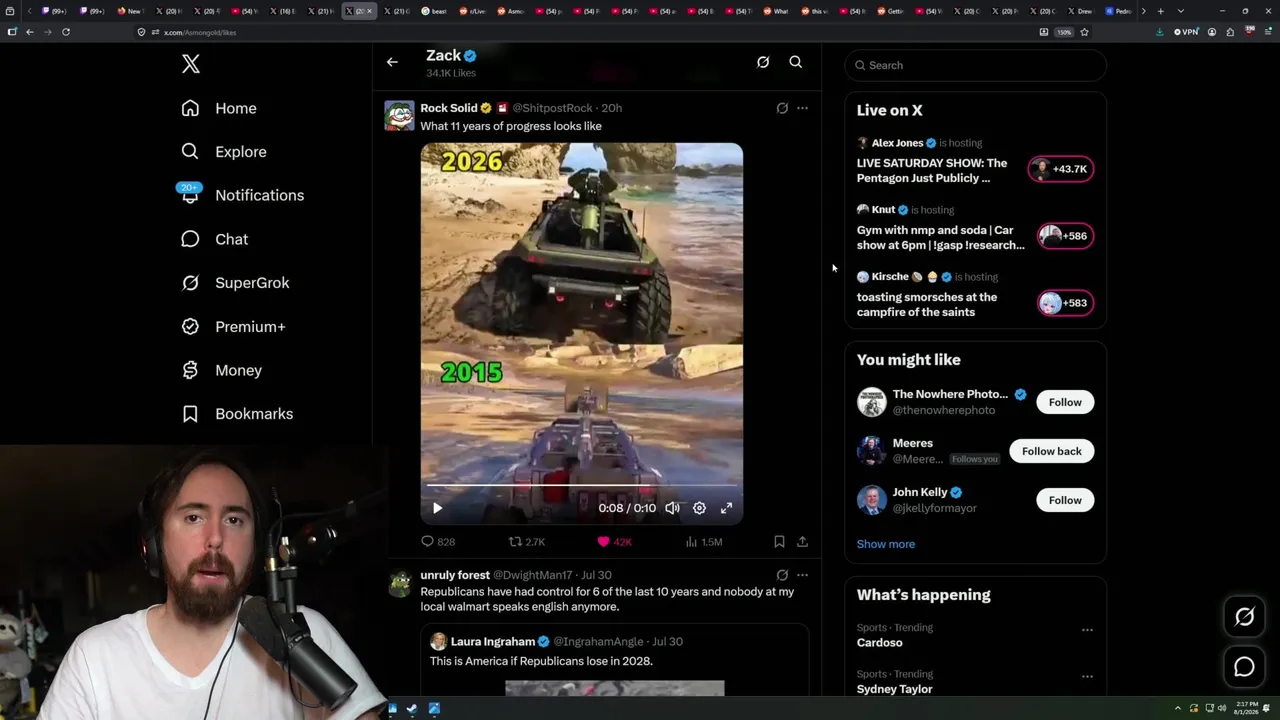1280x720 pixels.
Task: Open the quoted Laura Ingraham post
Action: pyautogui.click(x=615, y=660)
